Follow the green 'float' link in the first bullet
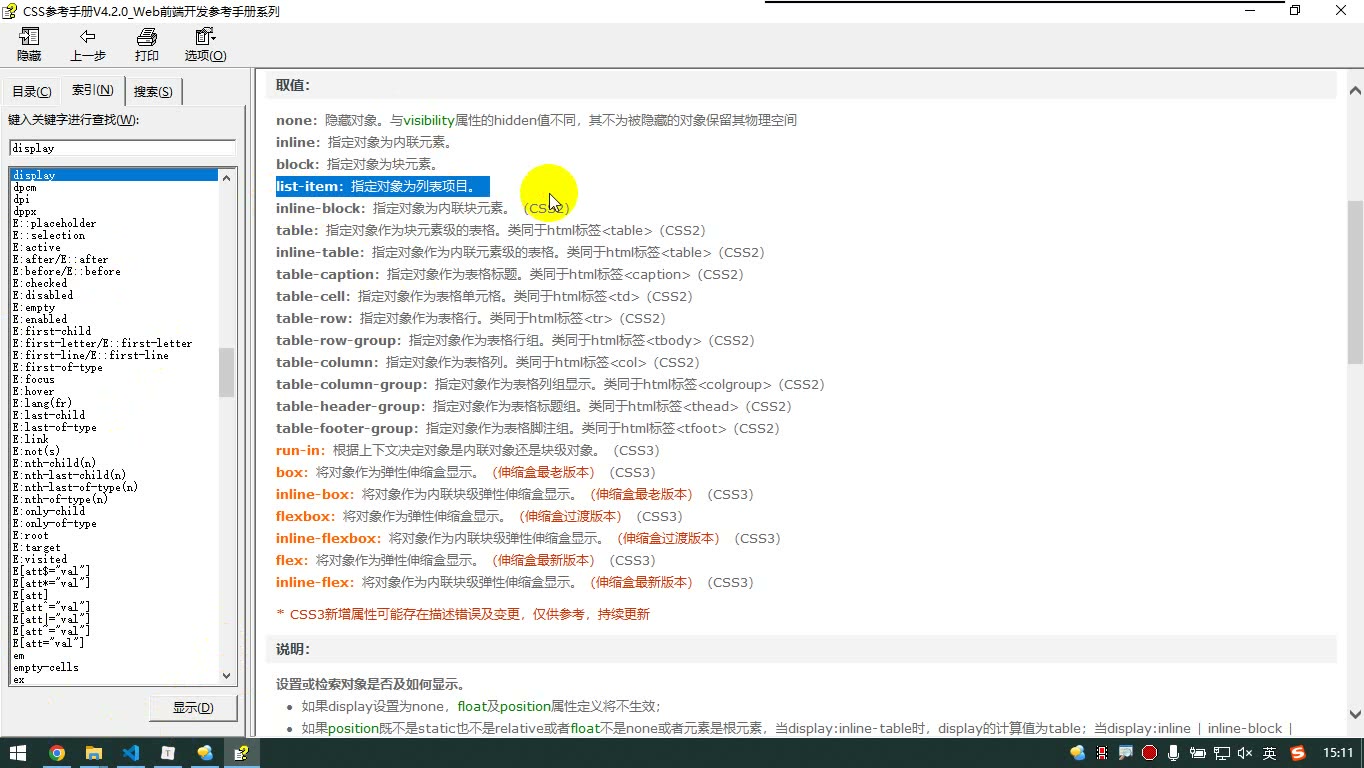Viewport: 1364px width, 768px height. [x=471, y=706]
